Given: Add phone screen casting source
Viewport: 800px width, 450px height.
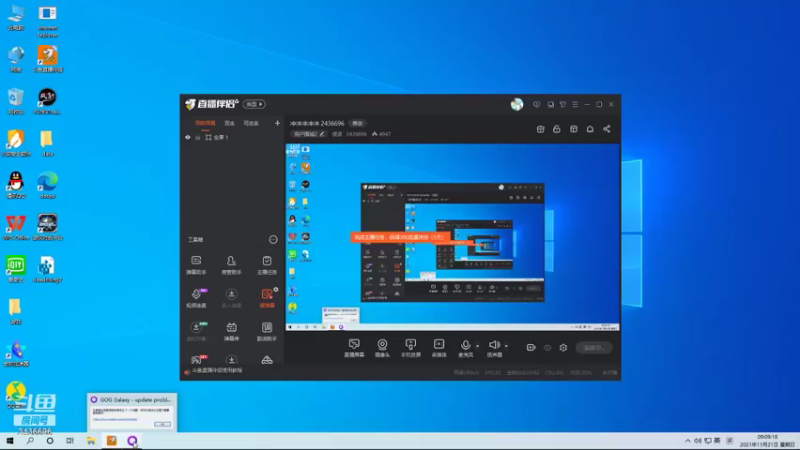Looking at the screenshot, I should (x=410, y=348).
